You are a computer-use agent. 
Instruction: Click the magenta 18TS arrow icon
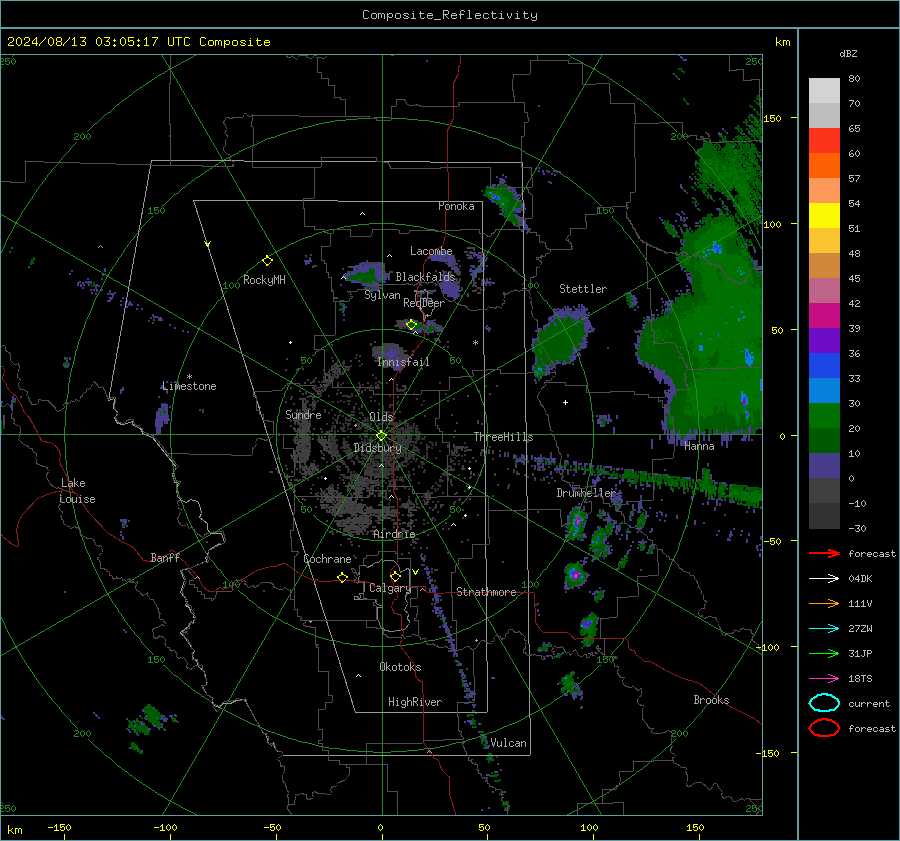[x=824, y=679]
